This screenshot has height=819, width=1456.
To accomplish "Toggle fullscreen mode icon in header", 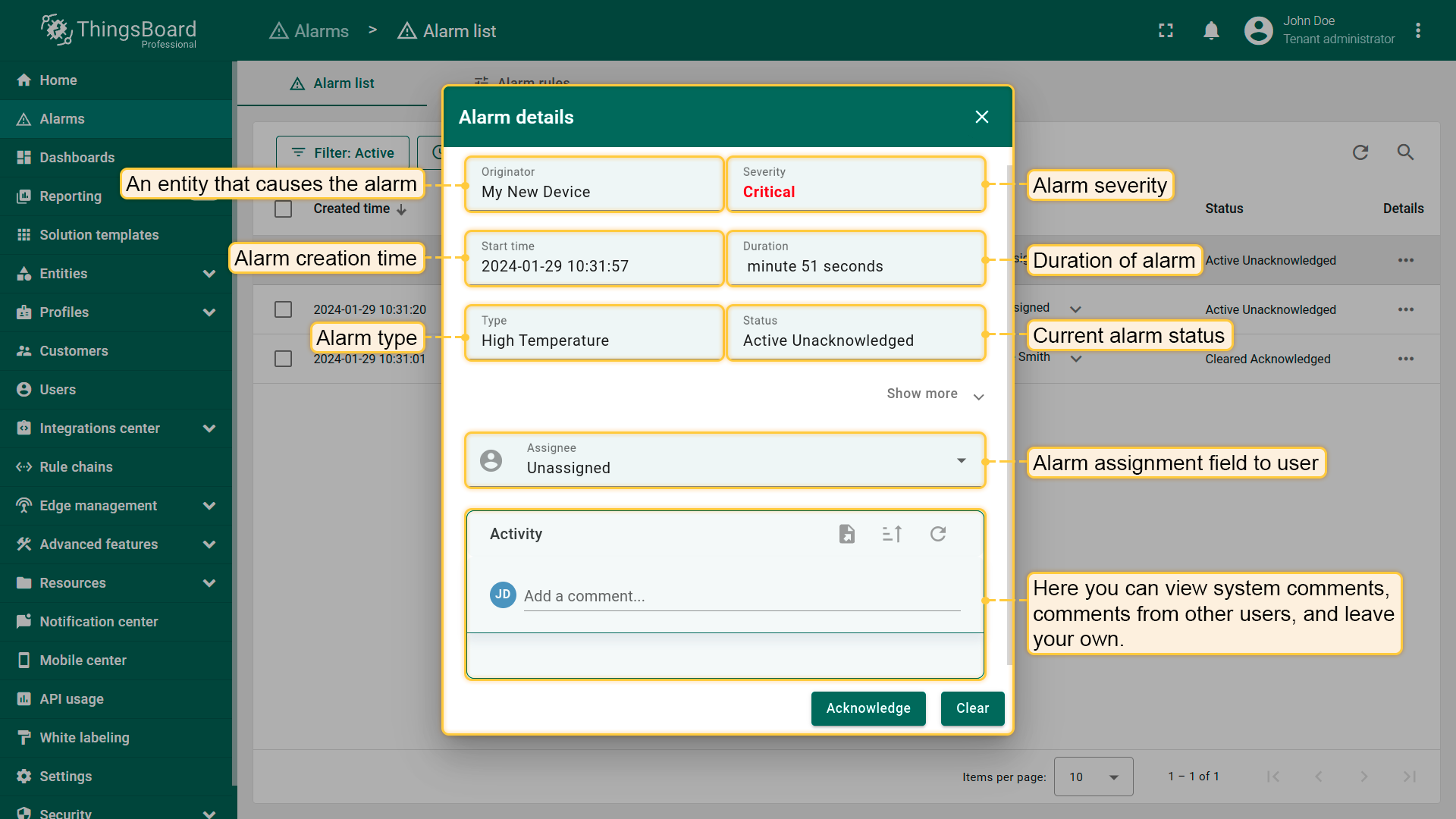I will point(1166,31).
